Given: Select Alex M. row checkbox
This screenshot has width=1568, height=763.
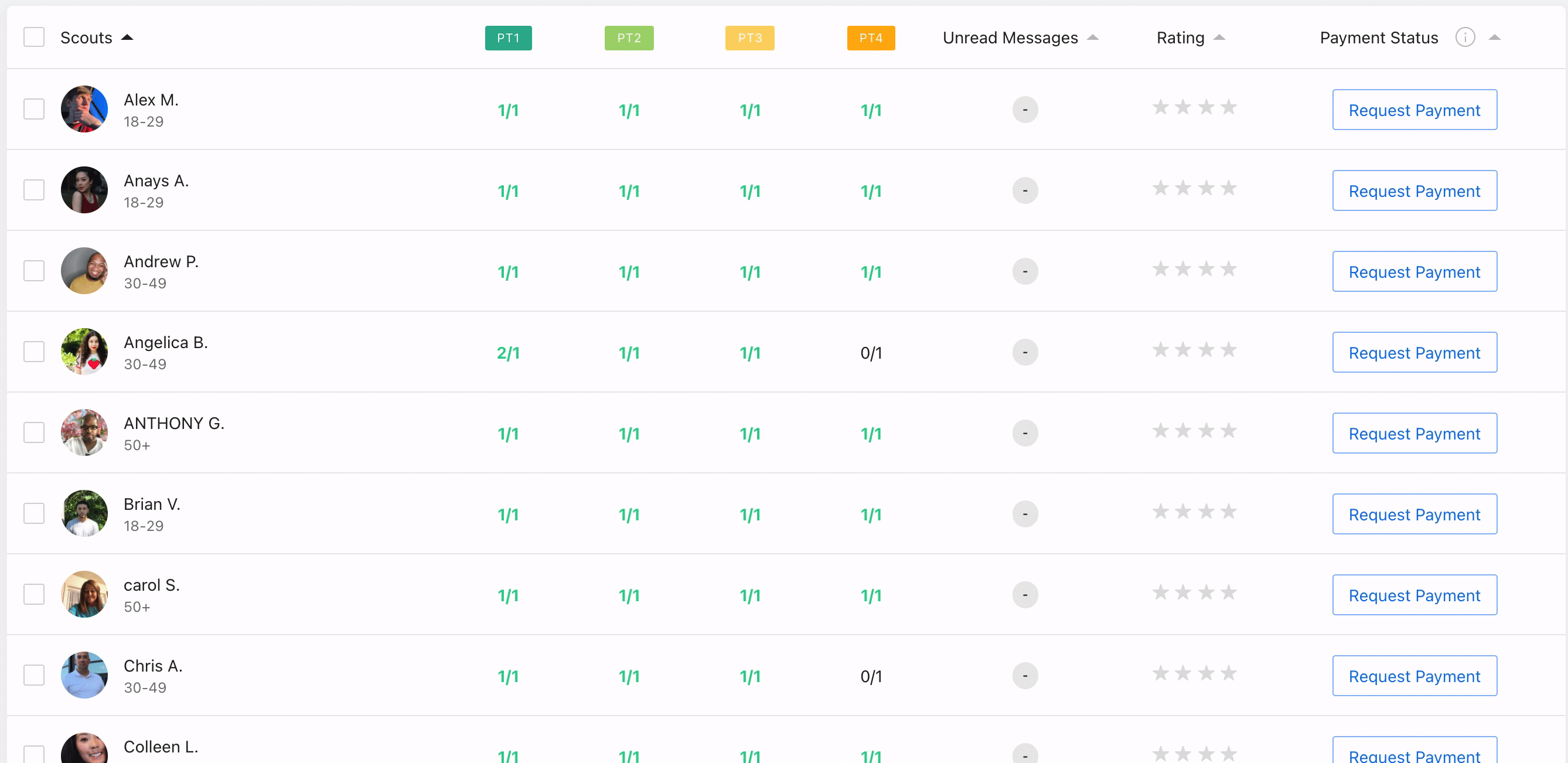Looking at the screenshot, I should pos(34,110).
